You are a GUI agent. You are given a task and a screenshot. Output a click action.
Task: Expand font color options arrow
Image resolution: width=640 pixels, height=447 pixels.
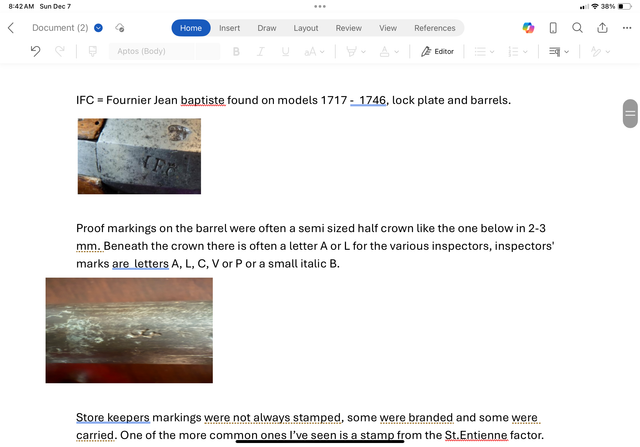pos(396,52)
